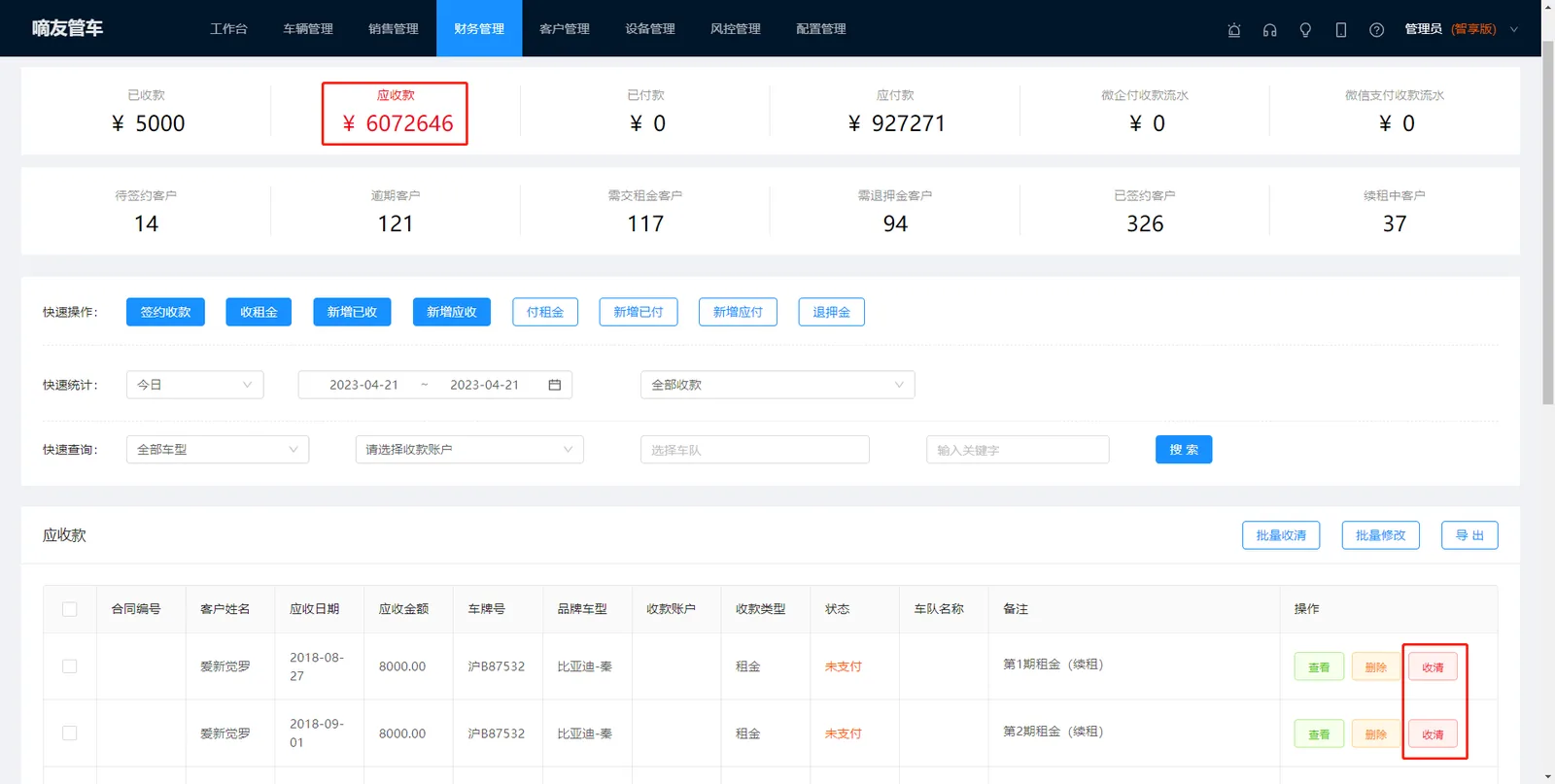Check the select-all checkbox in table header
1555x784 pixels.
pyautogui.click(x=69, y=609)
